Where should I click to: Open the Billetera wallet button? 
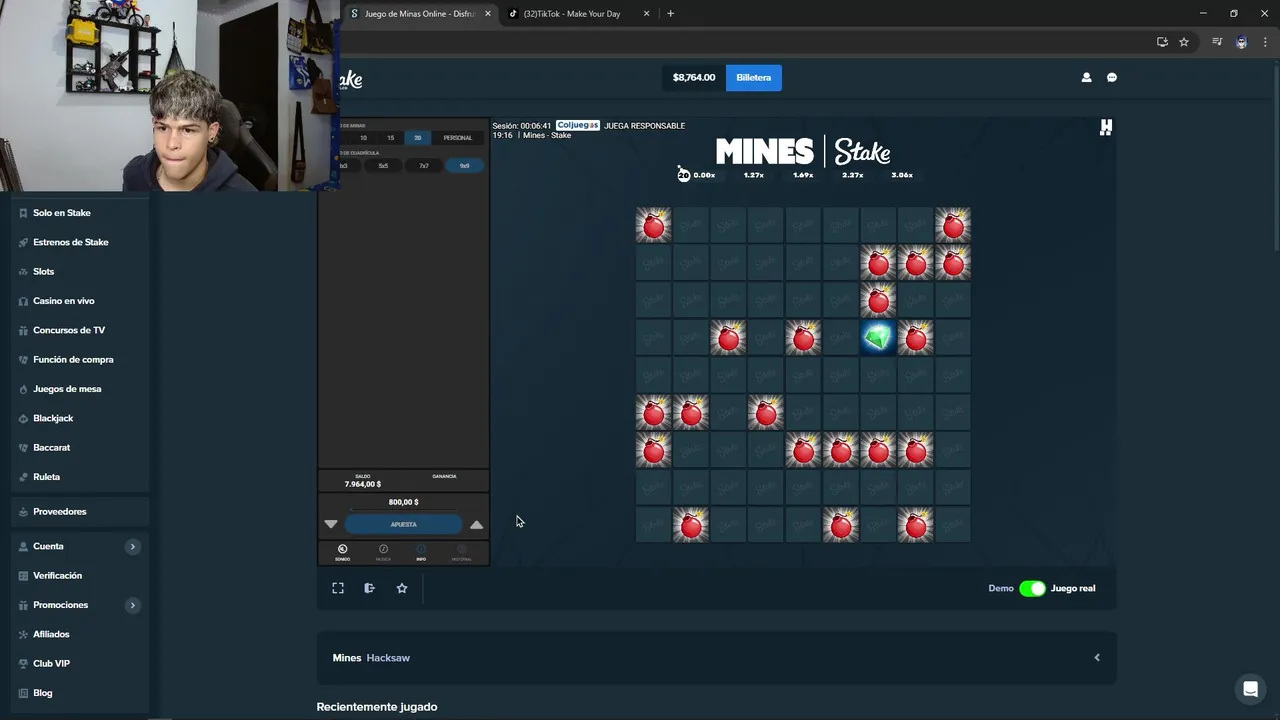[x=754, y=77]
